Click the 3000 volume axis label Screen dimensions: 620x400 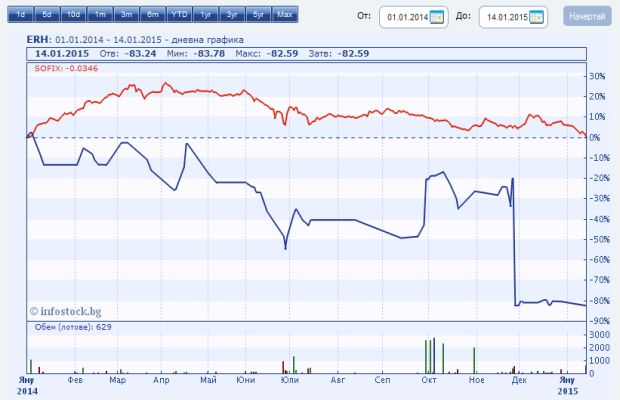click(599, 334)
